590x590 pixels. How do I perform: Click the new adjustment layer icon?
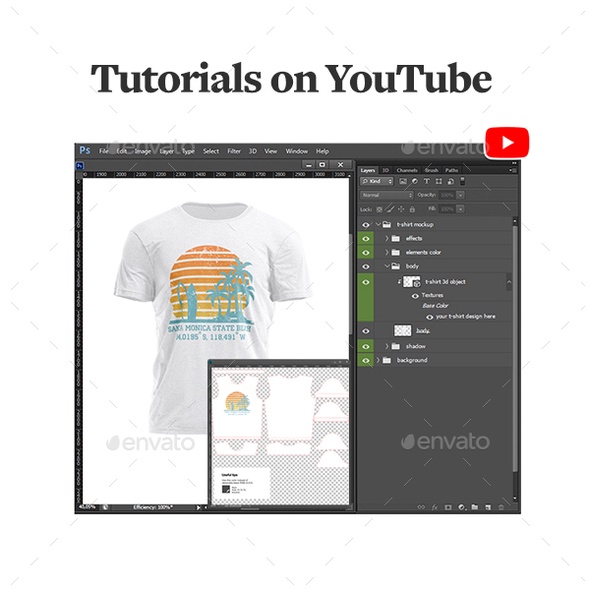[462, 507]
